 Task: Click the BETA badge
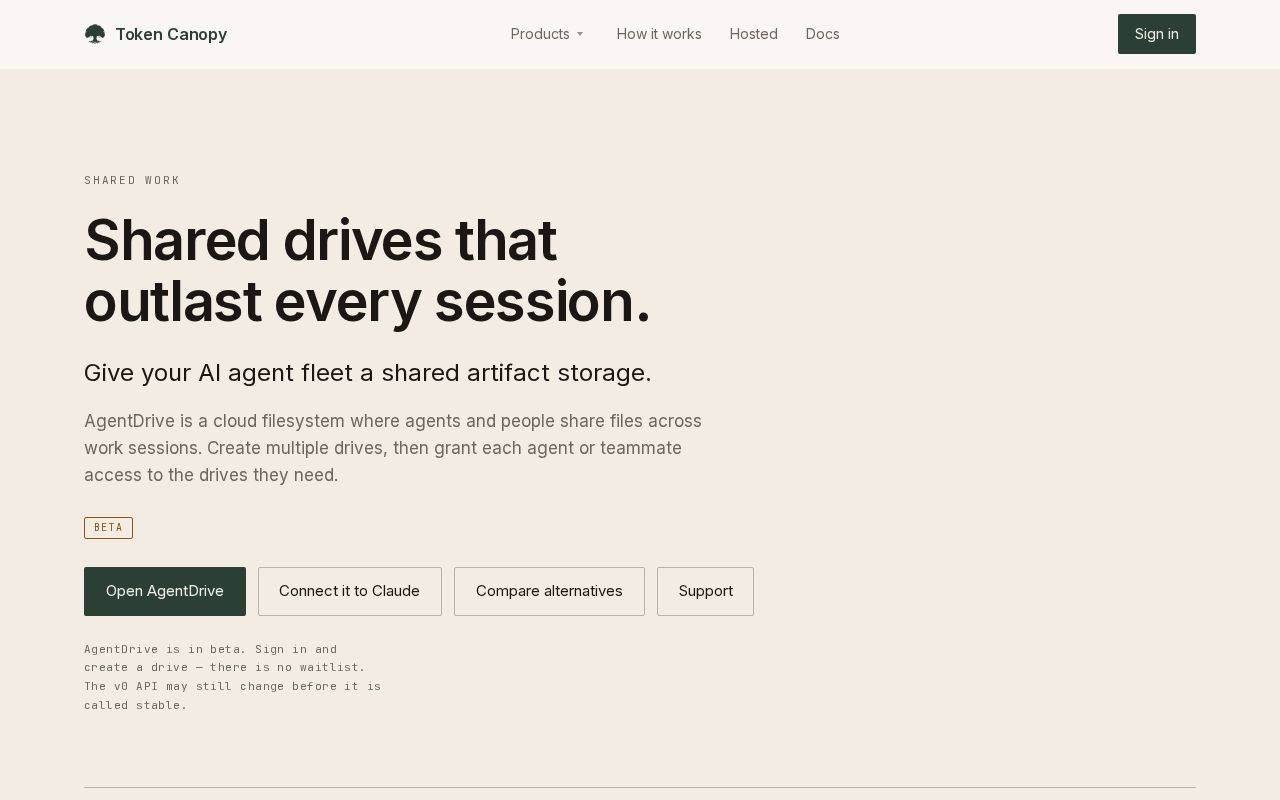(x=108, y=528)
